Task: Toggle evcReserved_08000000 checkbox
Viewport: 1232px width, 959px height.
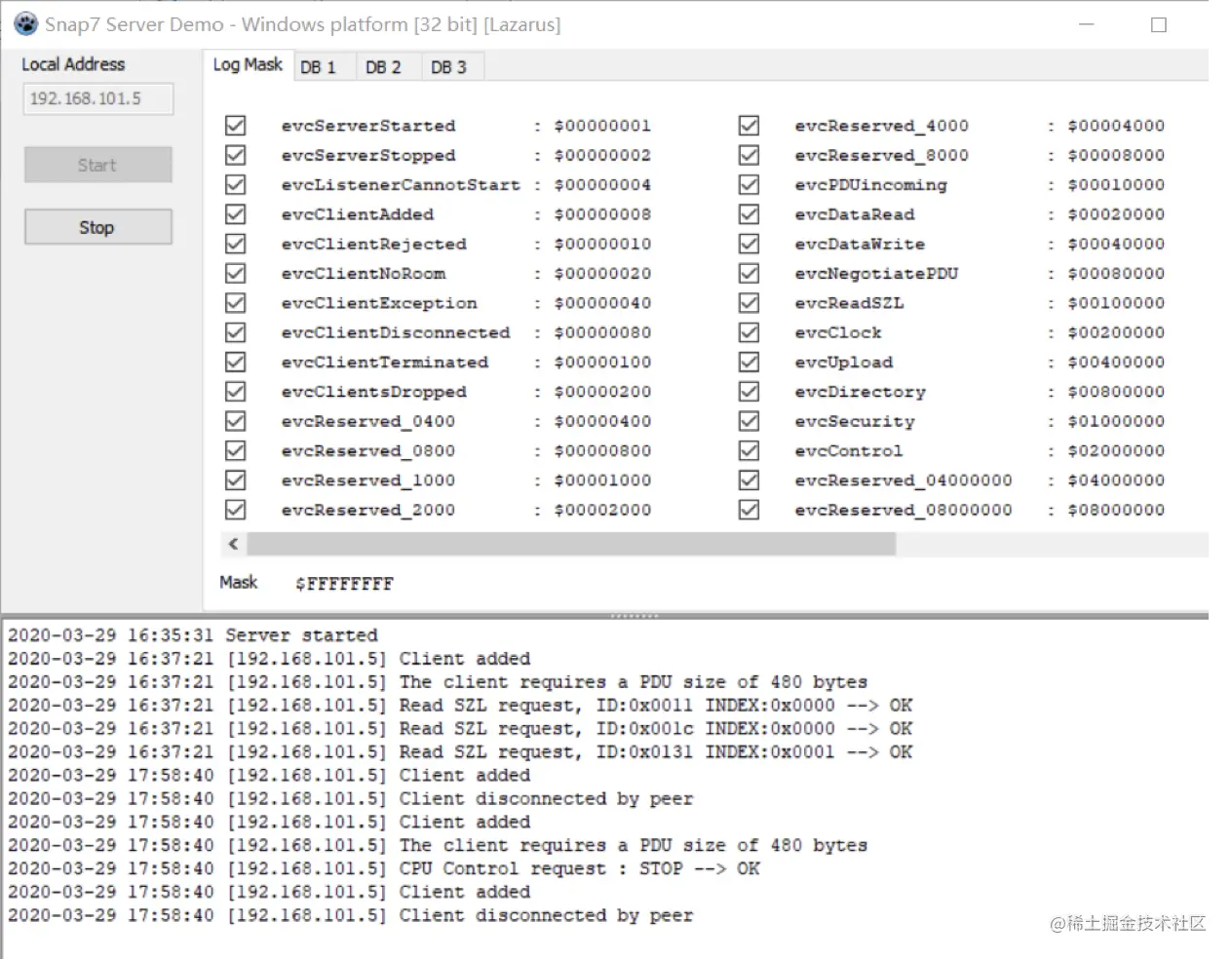Action: [749, 510]
